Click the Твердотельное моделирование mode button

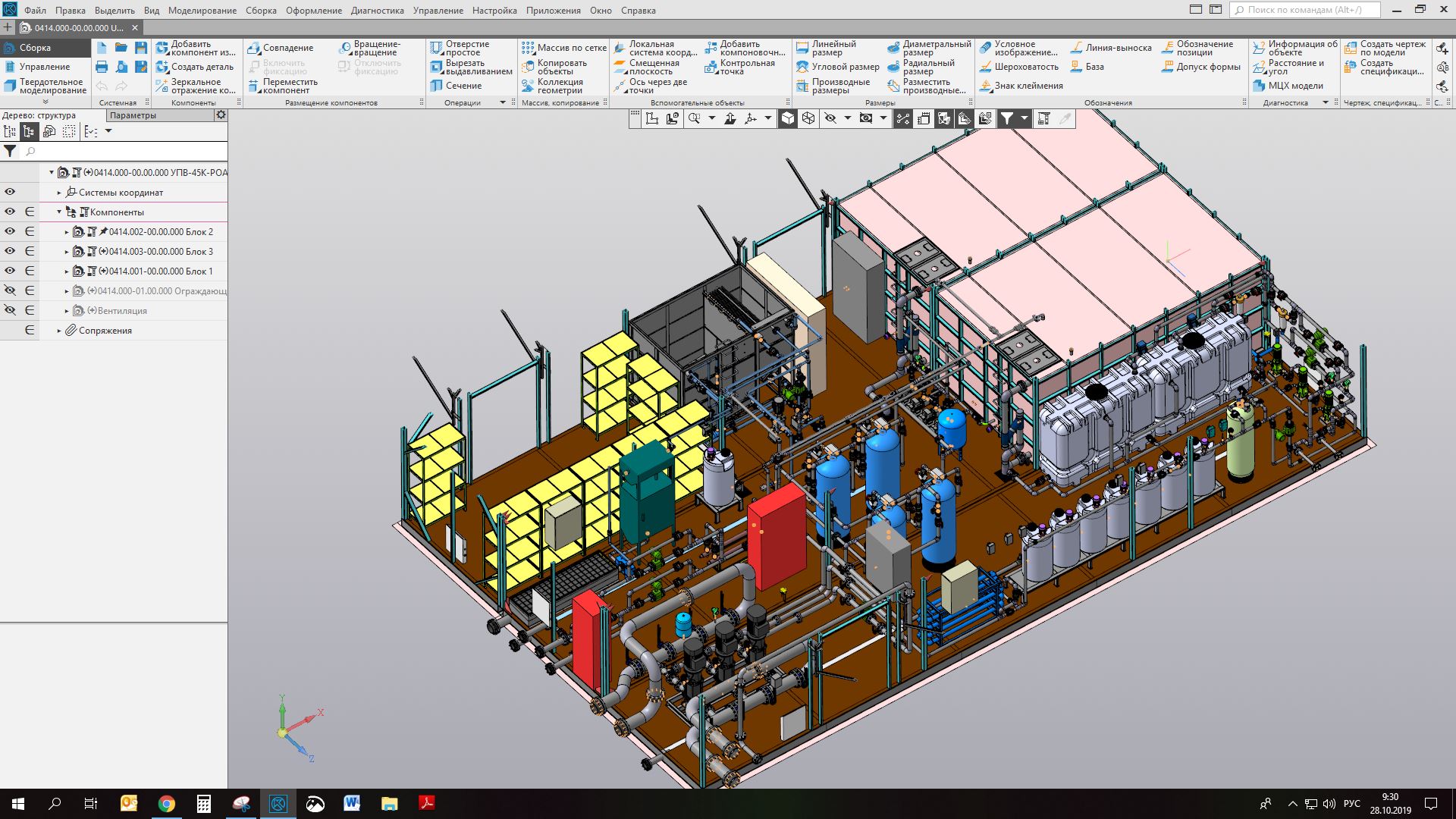(45, 86)
